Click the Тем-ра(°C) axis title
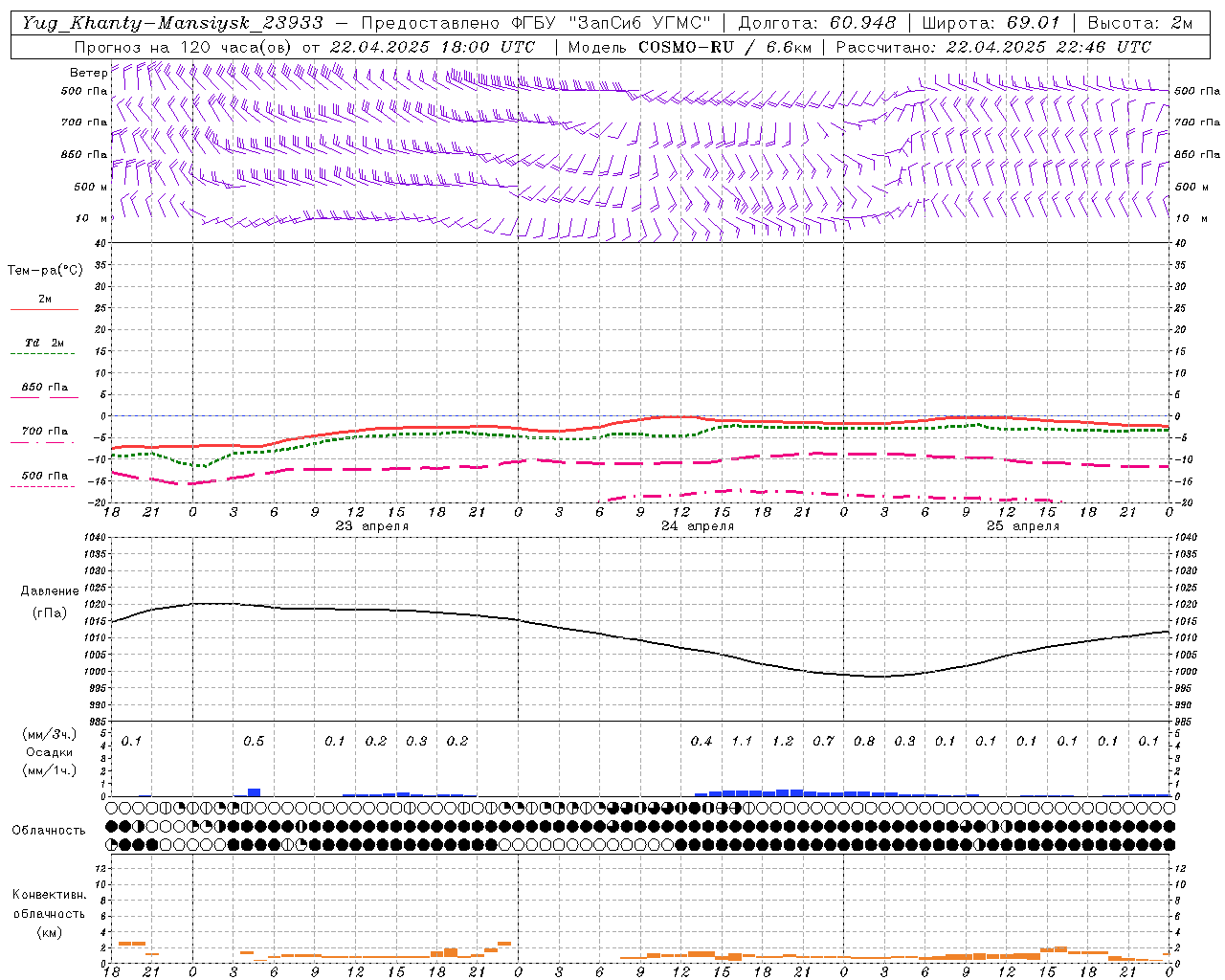 coord(45,271)
